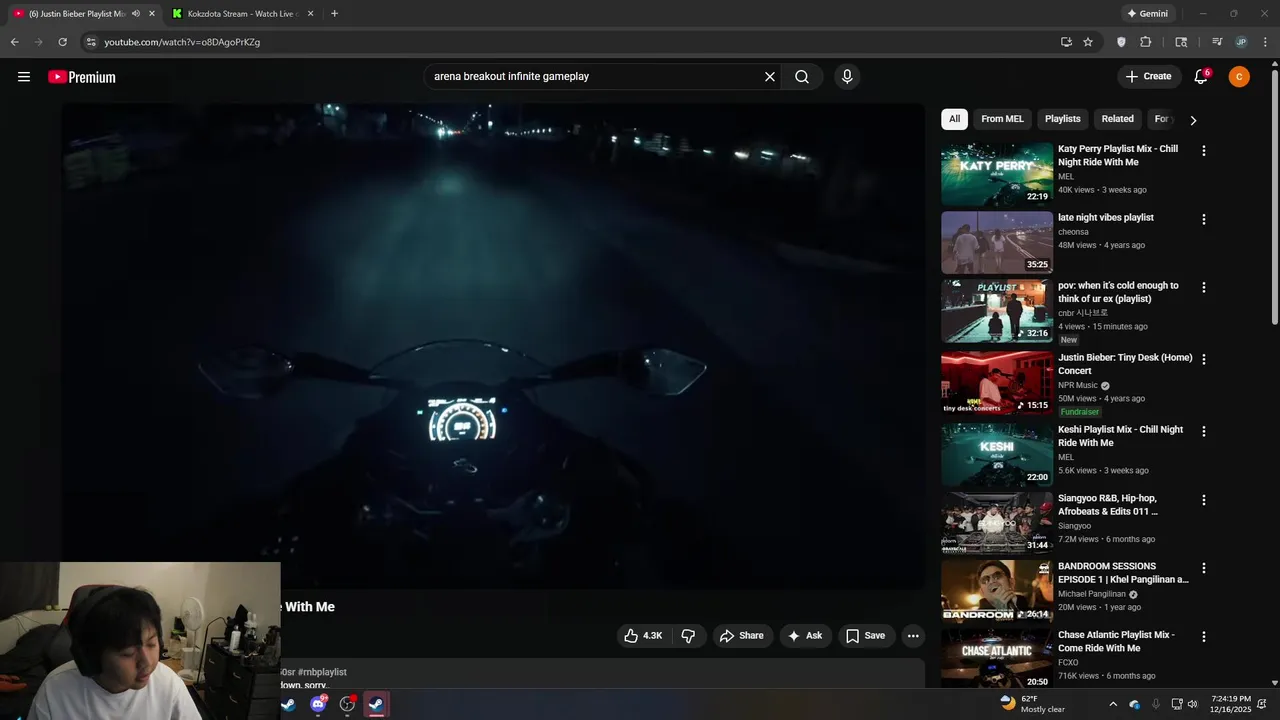Open the shield extension icon

click(1121, 42)
